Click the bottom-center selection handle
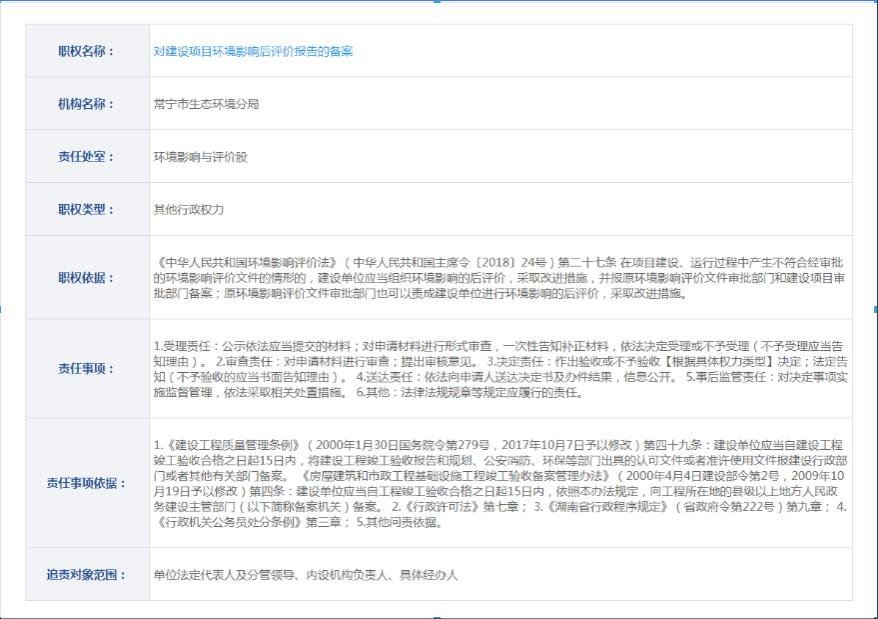The width and height of the screenshot is (878, 619). [439, 616]
